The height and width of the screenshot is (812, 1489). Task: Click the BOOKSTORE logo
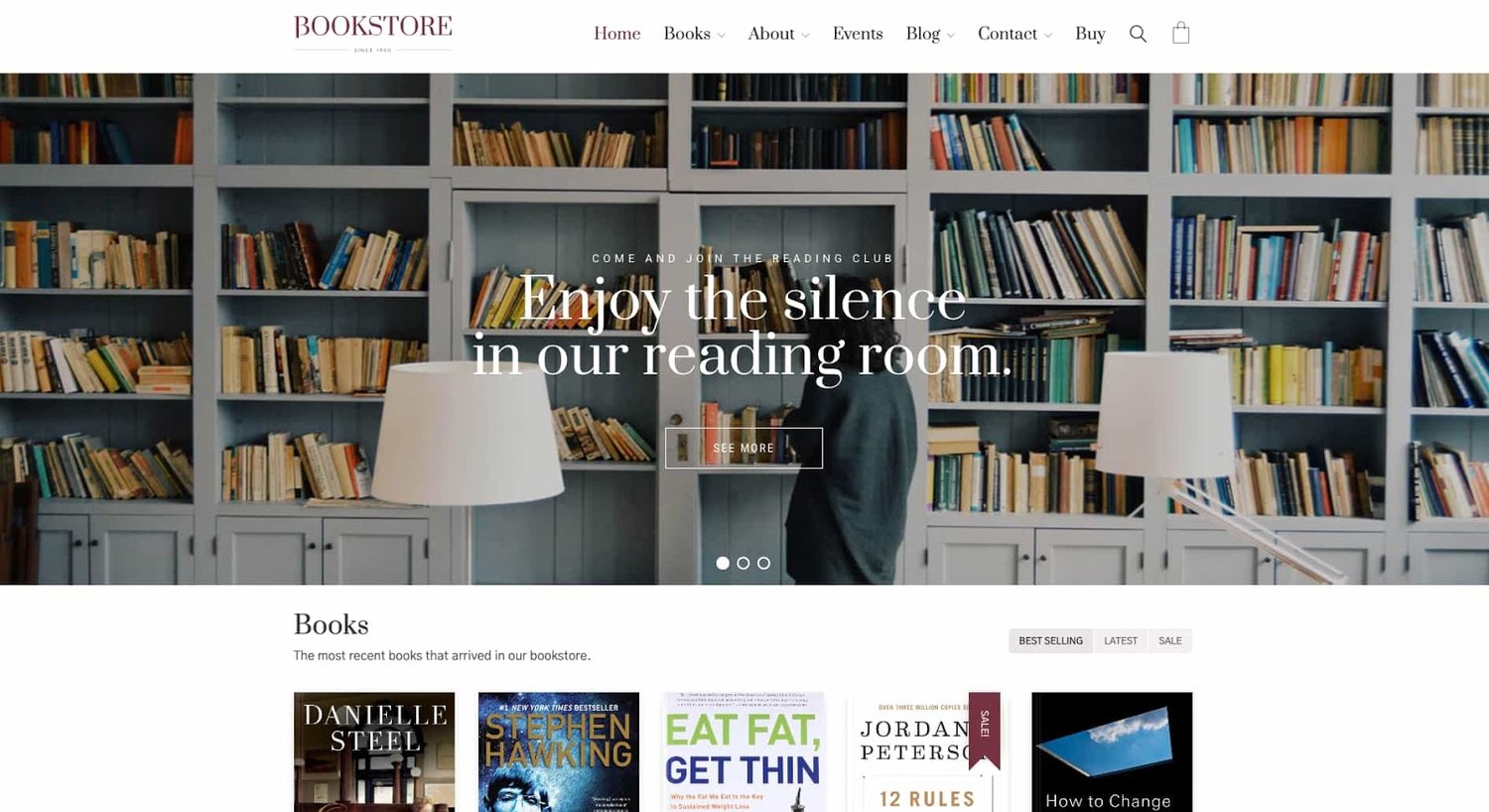coord(373,34)
